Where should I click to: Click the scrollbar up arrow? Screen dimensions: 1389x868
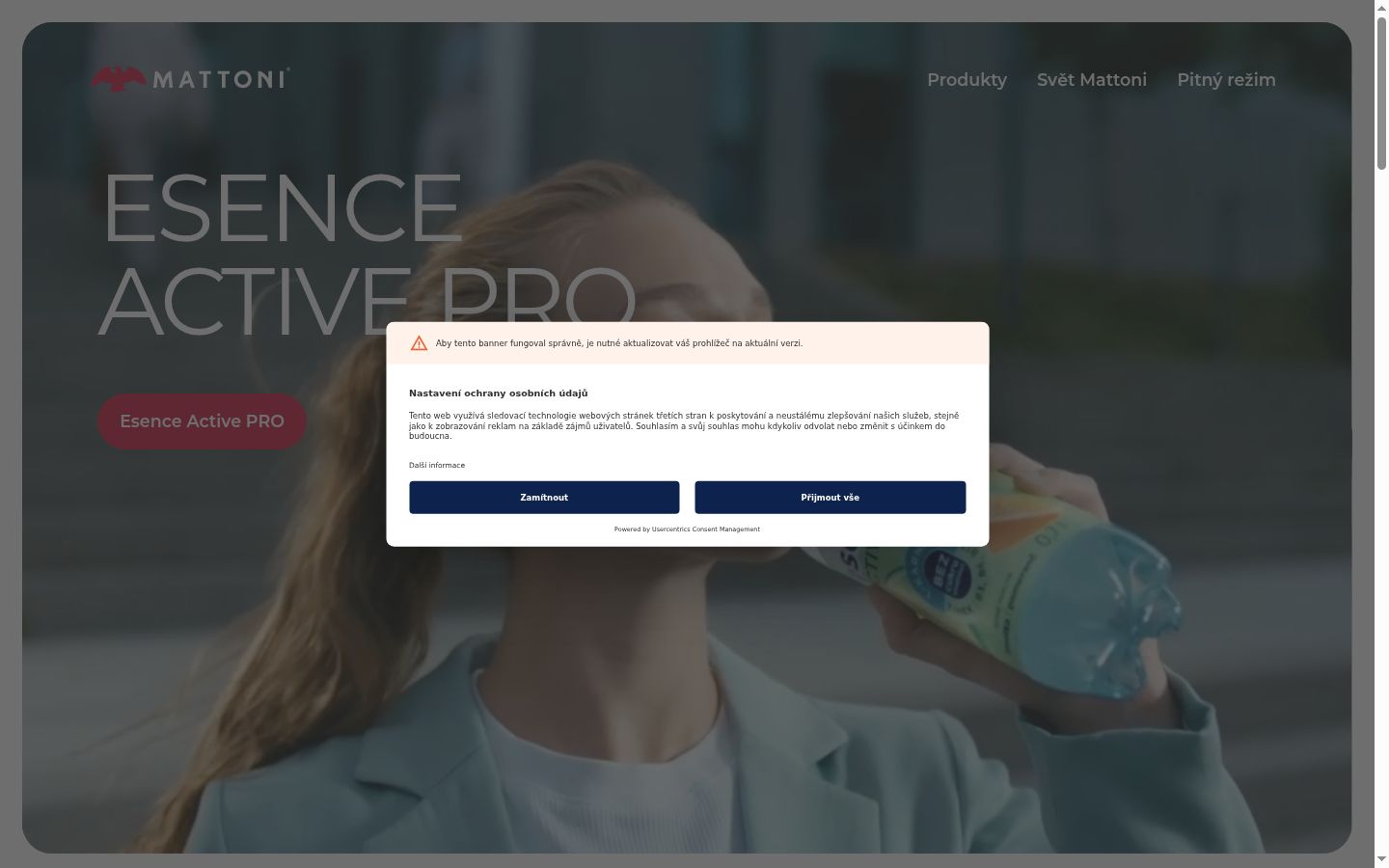click(1381, 8)
